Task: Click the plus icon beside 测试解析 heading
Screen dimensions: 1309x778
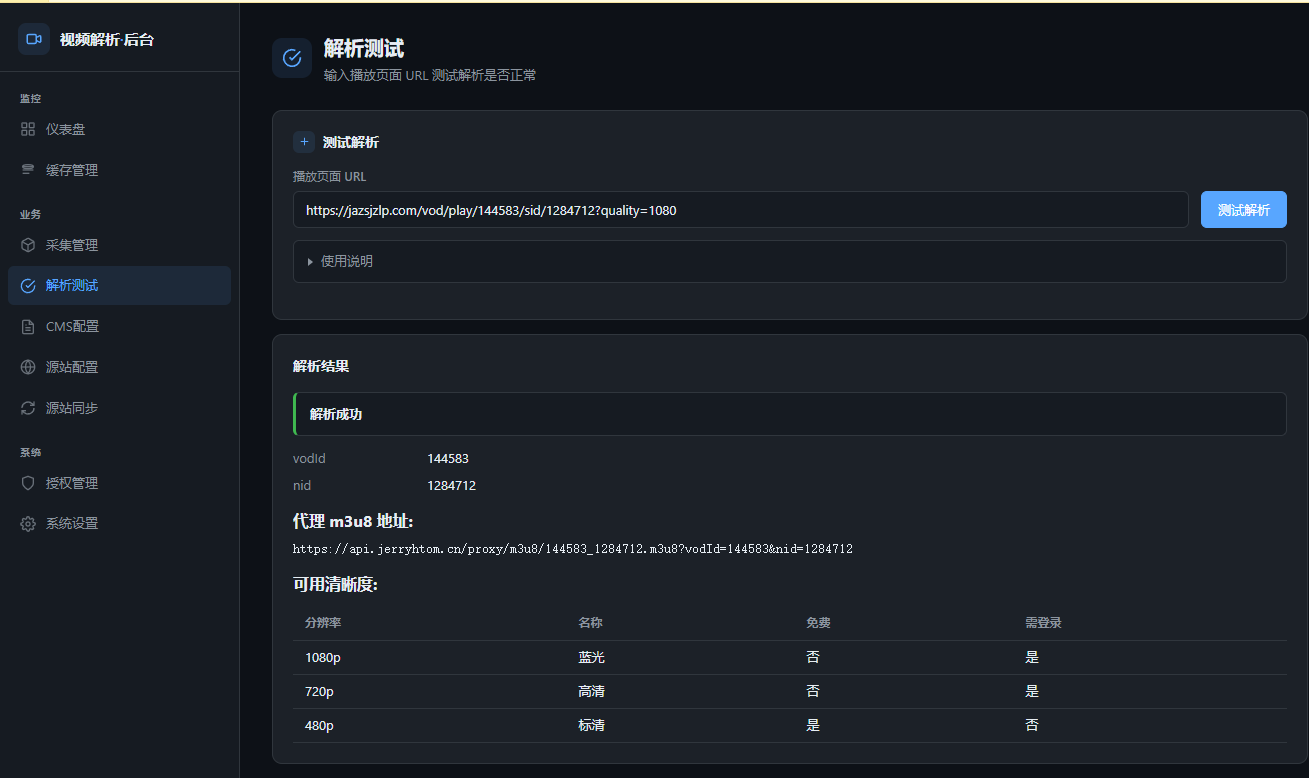Action: 304,142
